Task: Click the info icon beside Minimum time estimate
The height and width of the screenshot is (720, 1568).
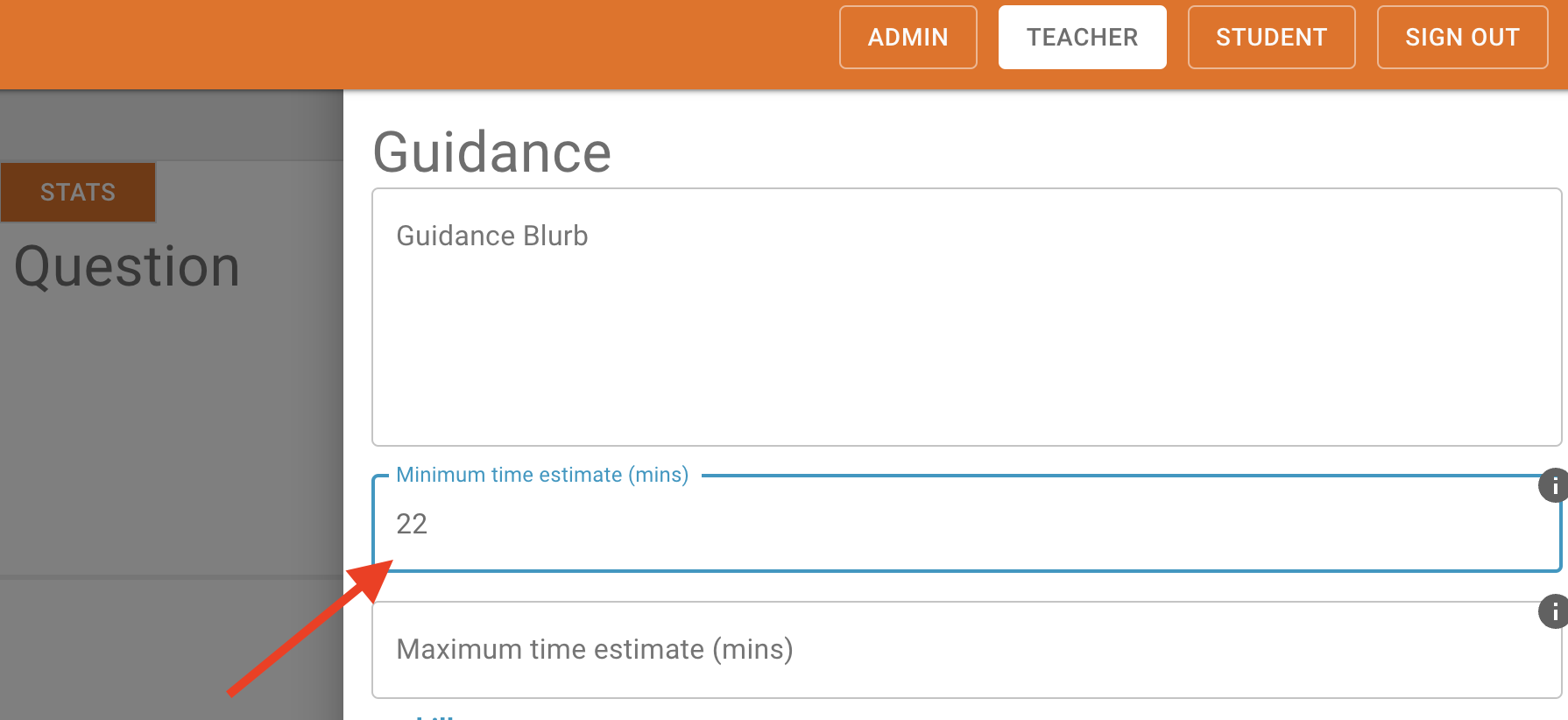Action: (1553, 486)
